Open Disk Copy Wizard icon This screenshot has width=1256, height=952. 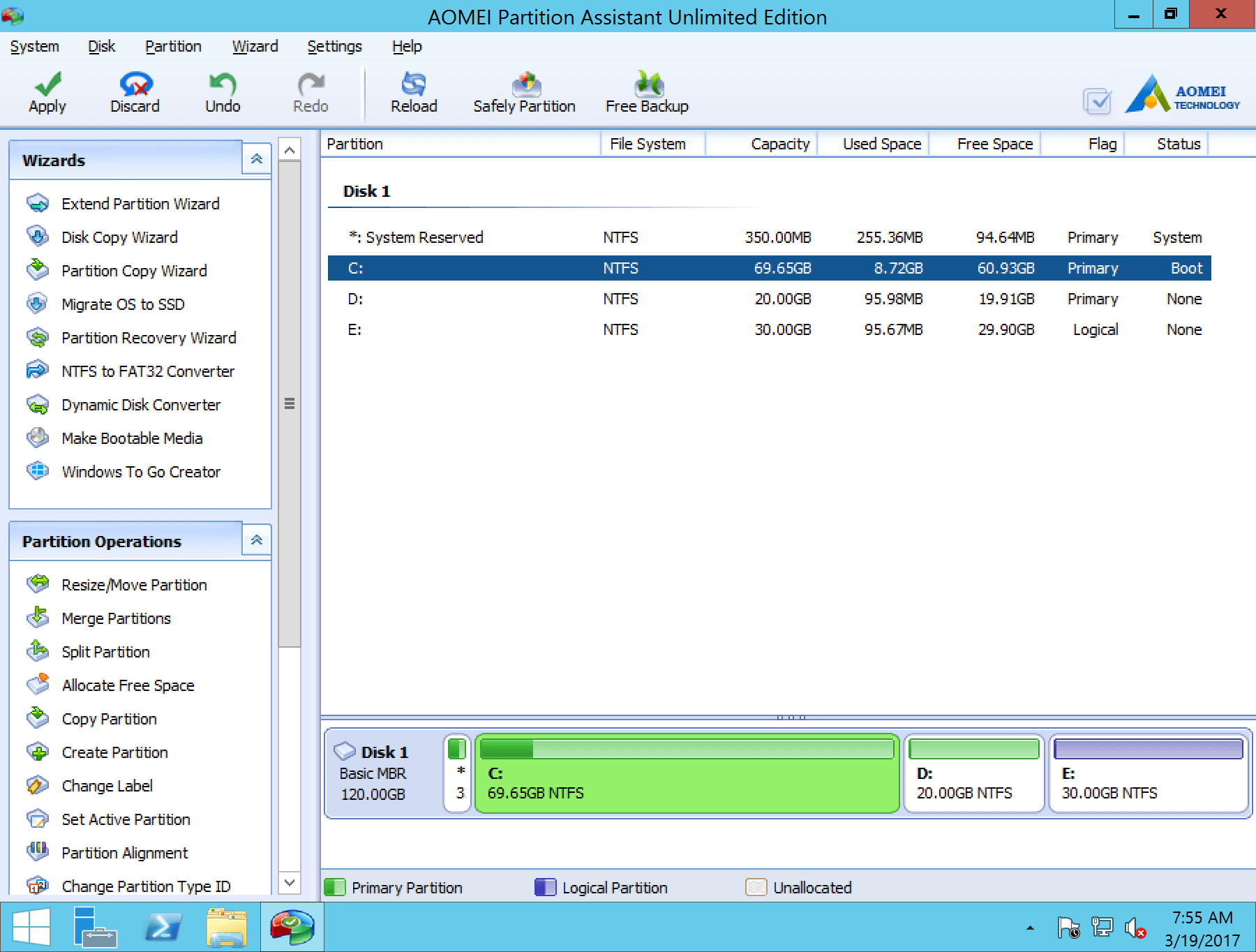click(x=38, y=237)
